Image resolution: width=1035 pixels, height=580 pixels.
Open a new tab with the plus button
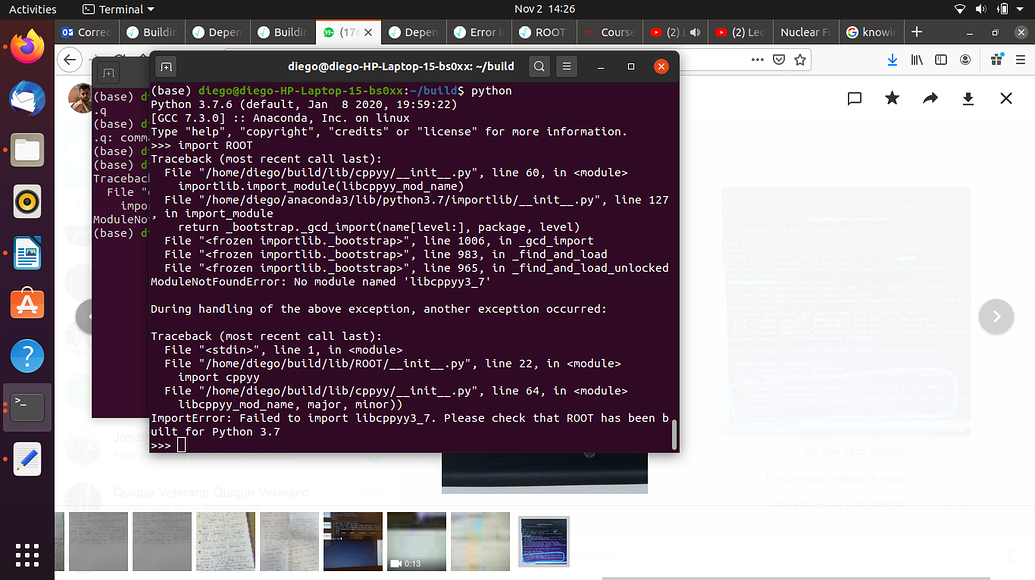916,31
